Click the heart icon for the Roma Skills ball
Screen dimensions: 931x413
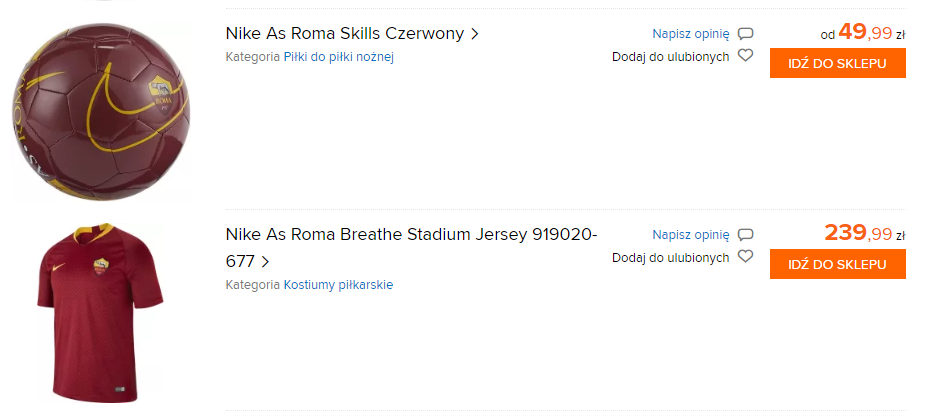click(x=745, y=56)
